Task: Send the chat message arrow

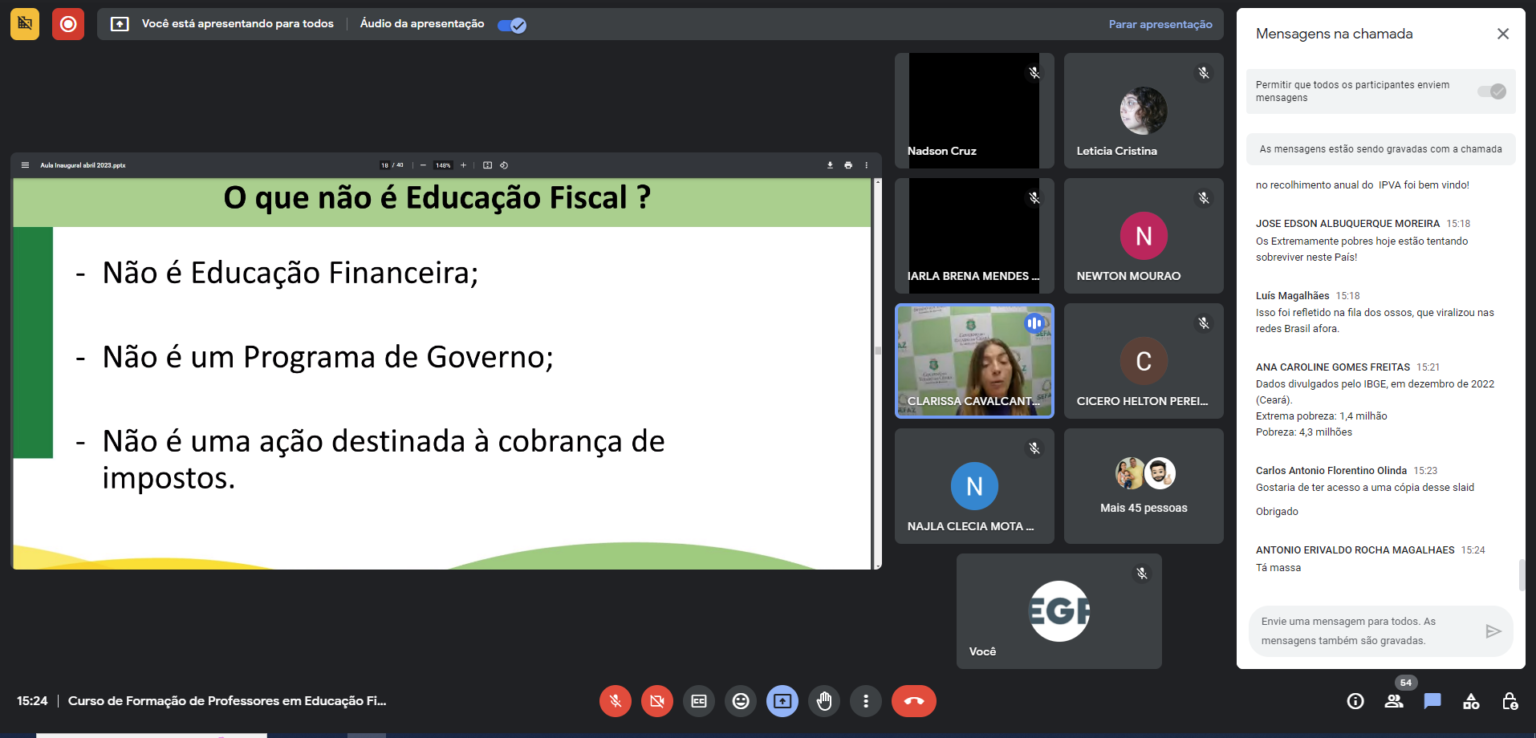Action: [1493, 631]
